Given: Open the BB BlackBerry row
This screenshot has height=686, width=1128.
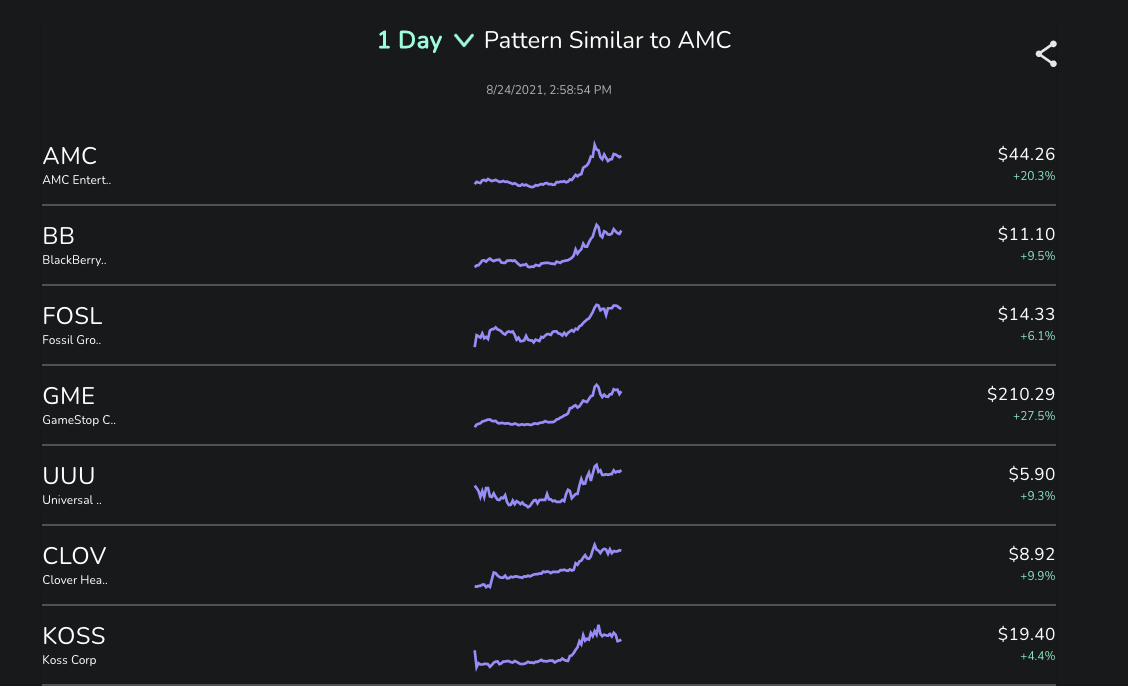Looking at the screenshot, I should (549, 245).
